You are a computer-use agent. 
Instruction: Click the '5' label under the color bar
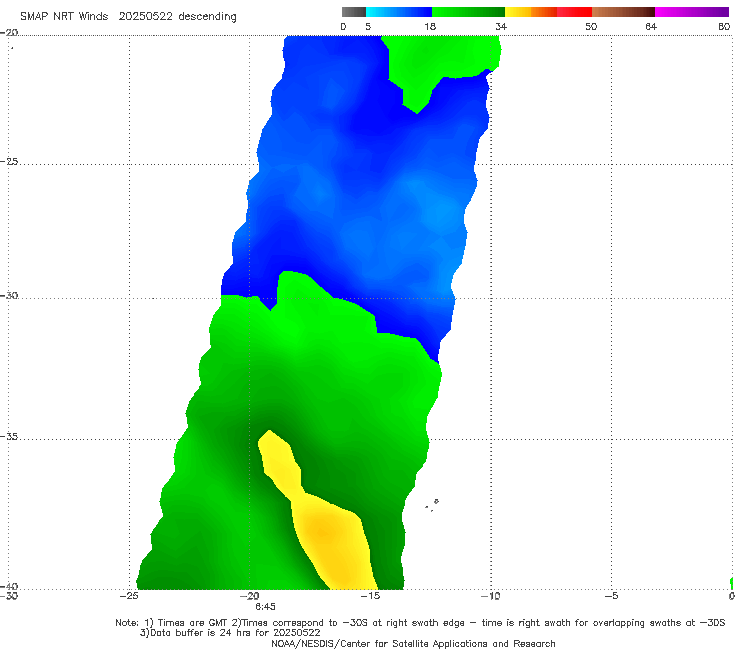tap(368, 27)
